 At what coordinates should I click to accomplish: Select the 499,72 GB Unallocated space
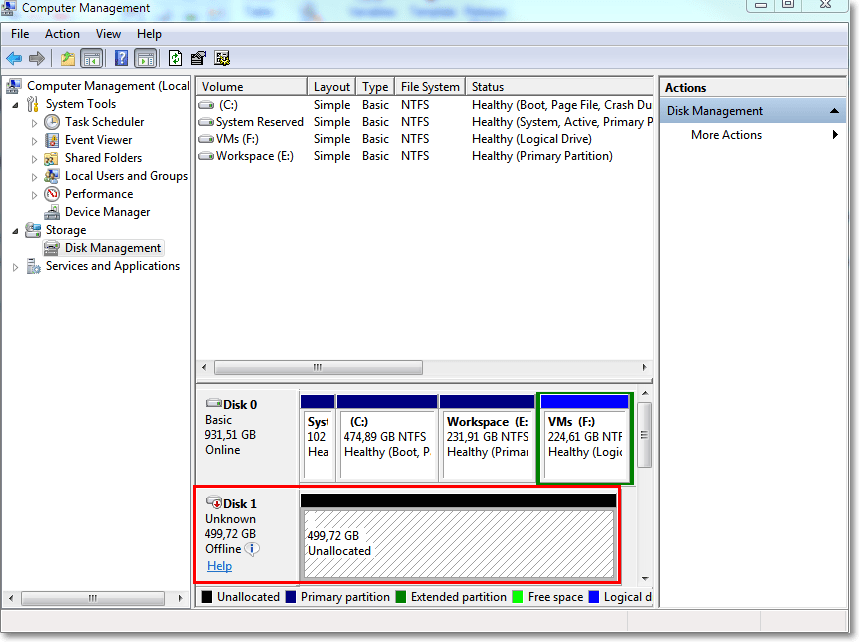(458, 544)
